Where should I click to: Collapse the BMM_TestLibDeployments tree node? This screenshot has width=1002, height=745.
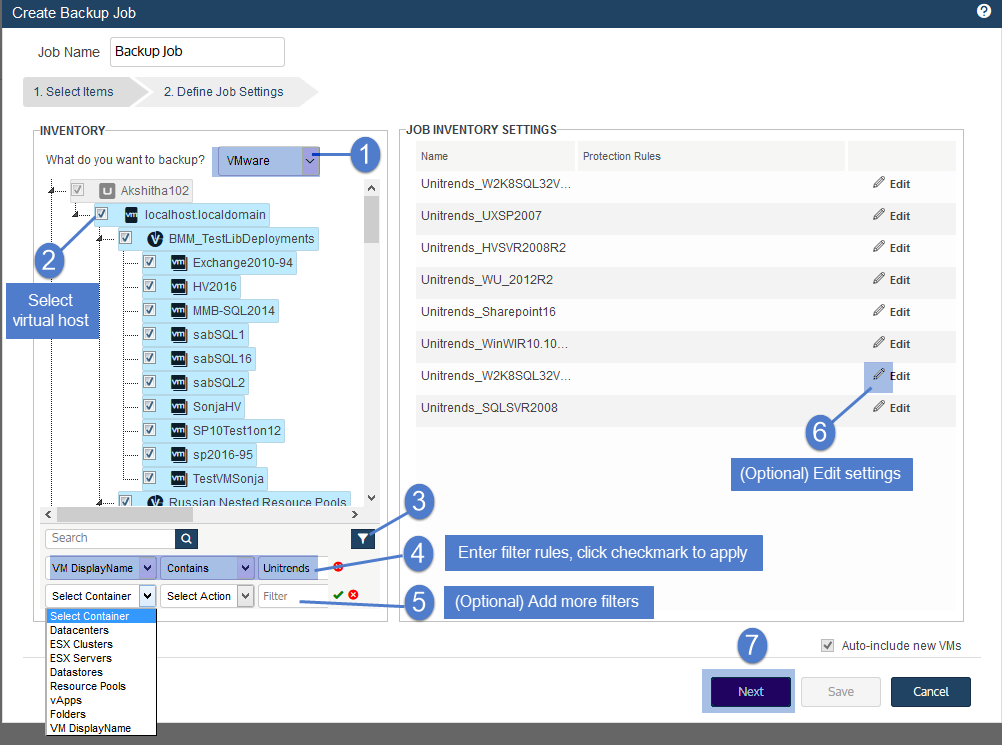(99, 238)
